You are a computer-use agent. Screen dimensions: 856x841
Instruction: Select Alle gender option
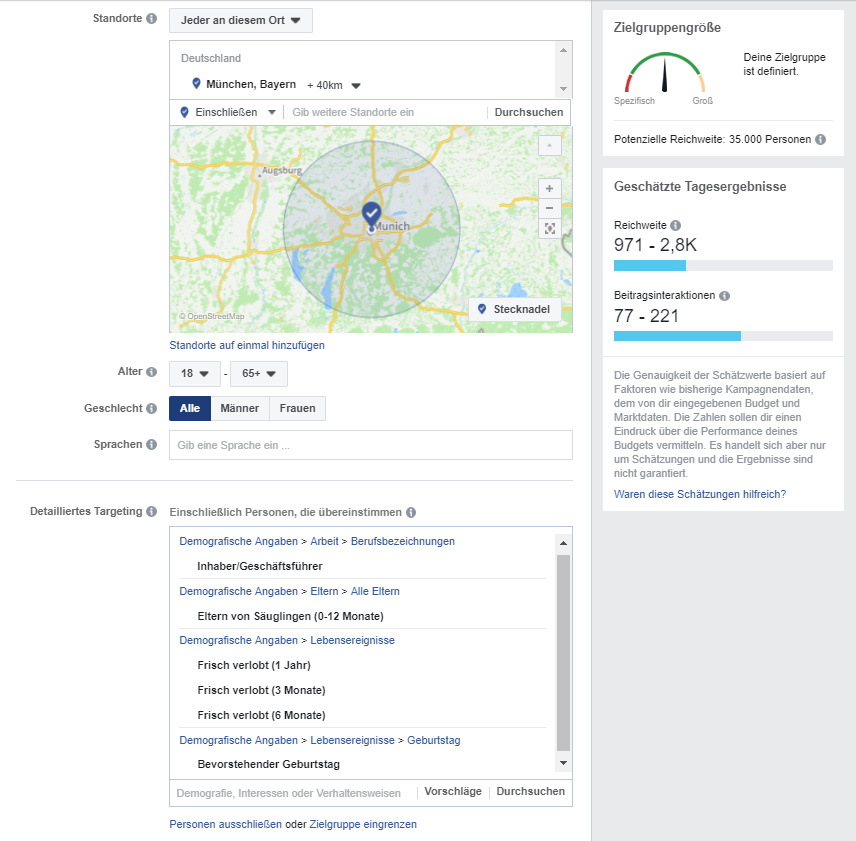click(189, 408)
